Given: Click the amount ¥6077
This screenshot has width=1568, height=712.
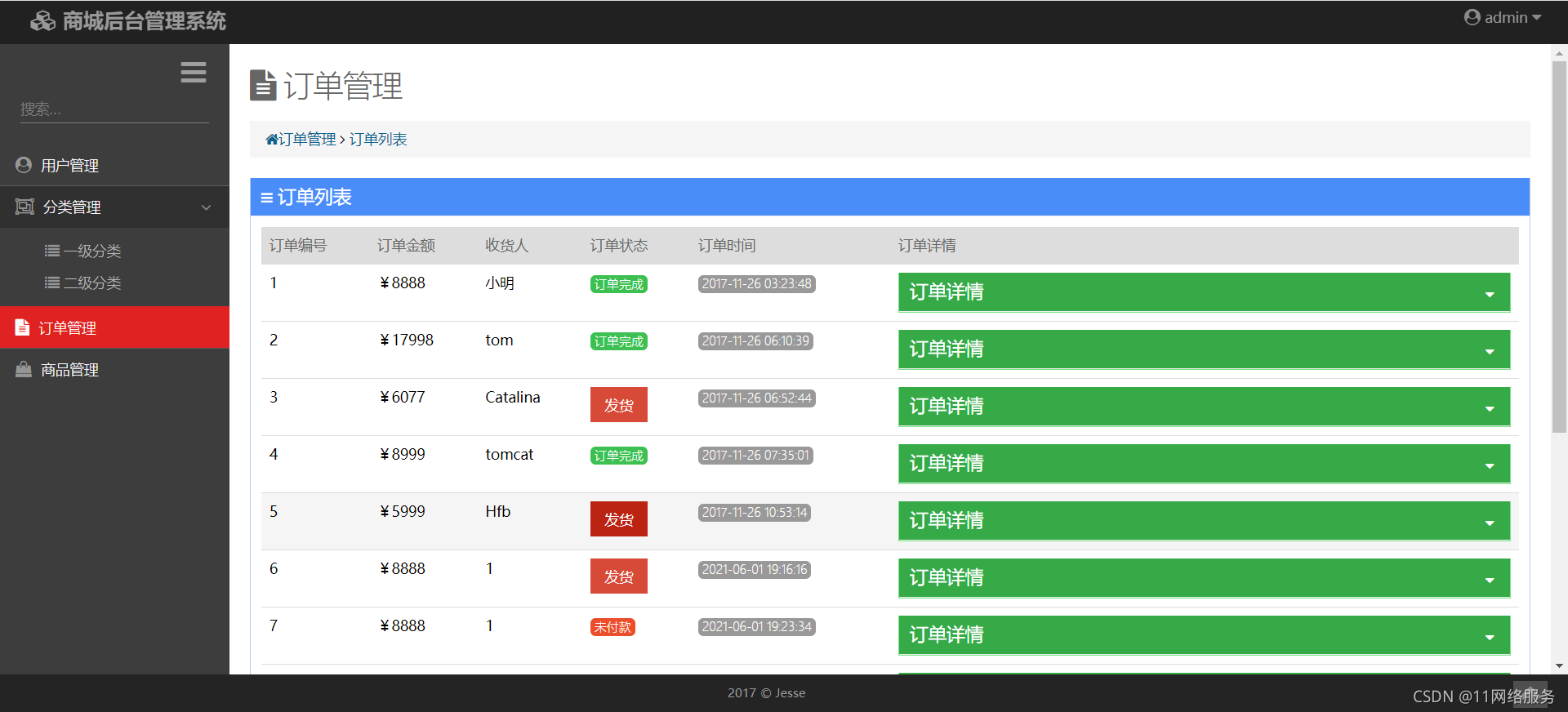Looking at the screenshot, I should pos(402,398).
